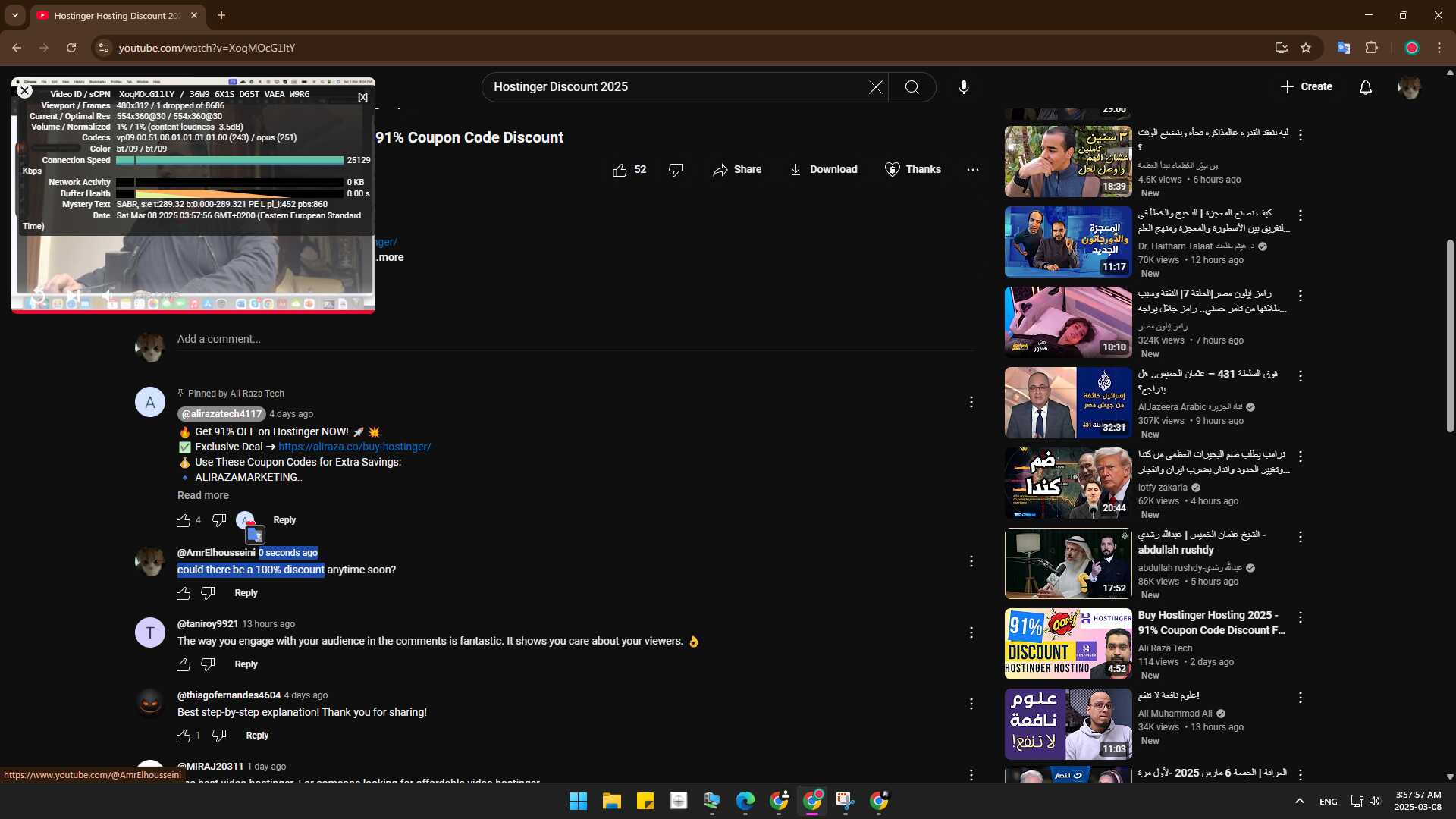Click install app icon in address bar
The image size is (1456, 819).
1281,48
